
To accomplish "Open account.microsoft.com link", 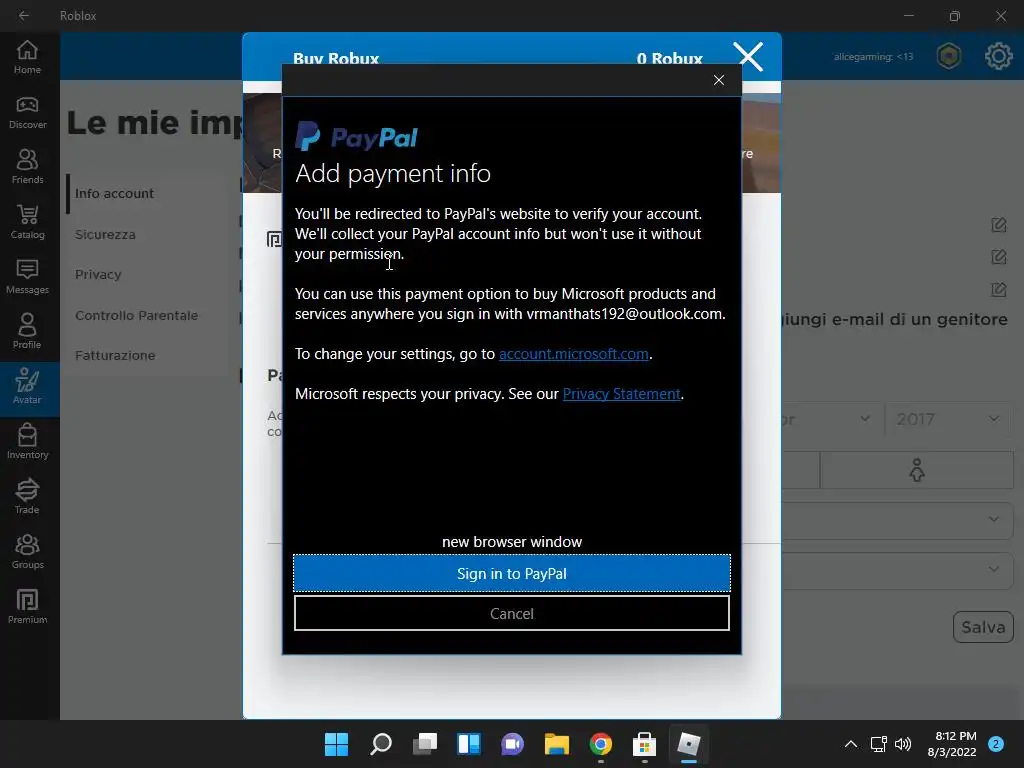I will coord(574,354).
